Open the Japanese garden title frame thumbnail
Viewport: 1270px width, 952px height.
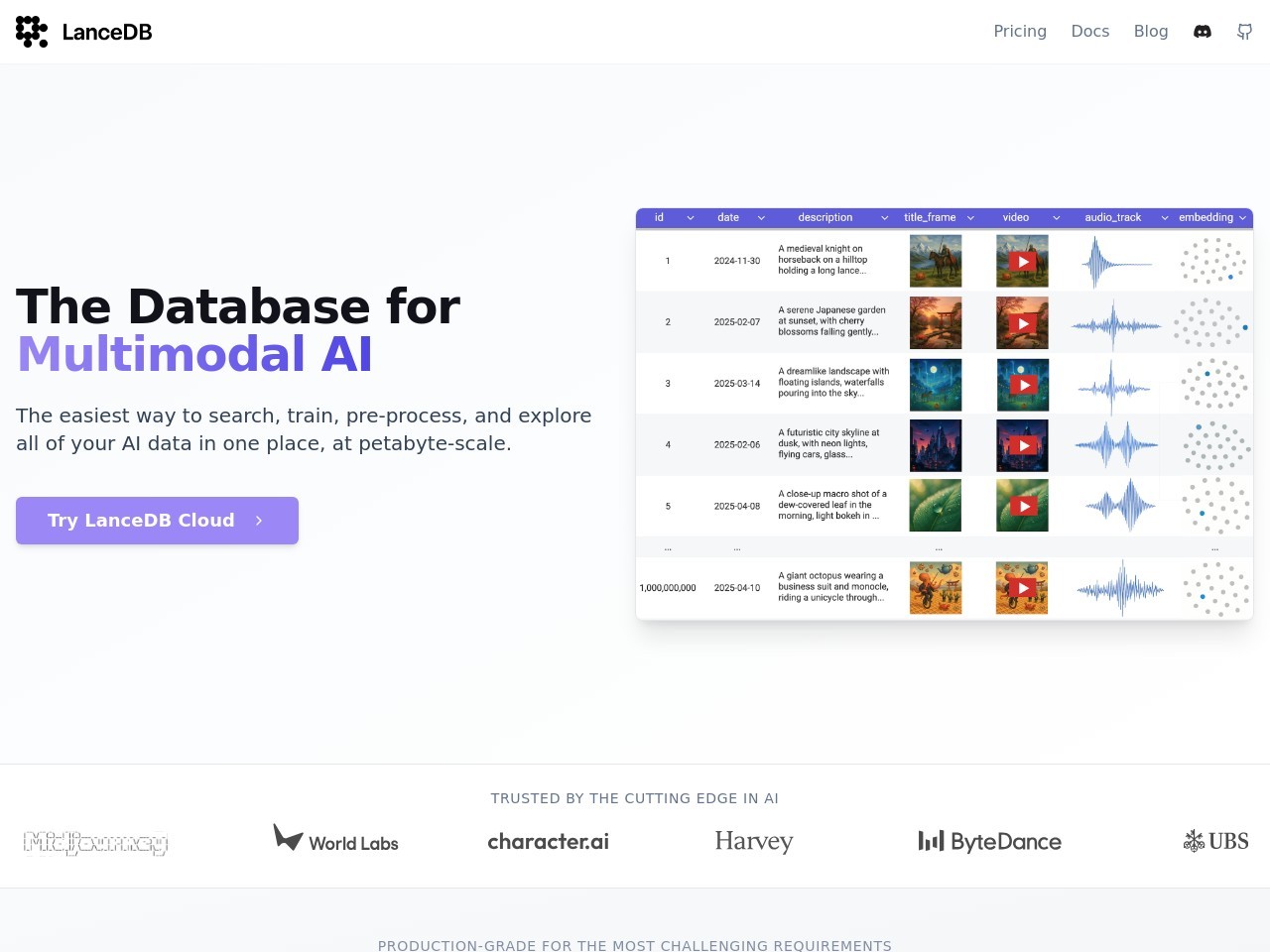coord(936,322)
